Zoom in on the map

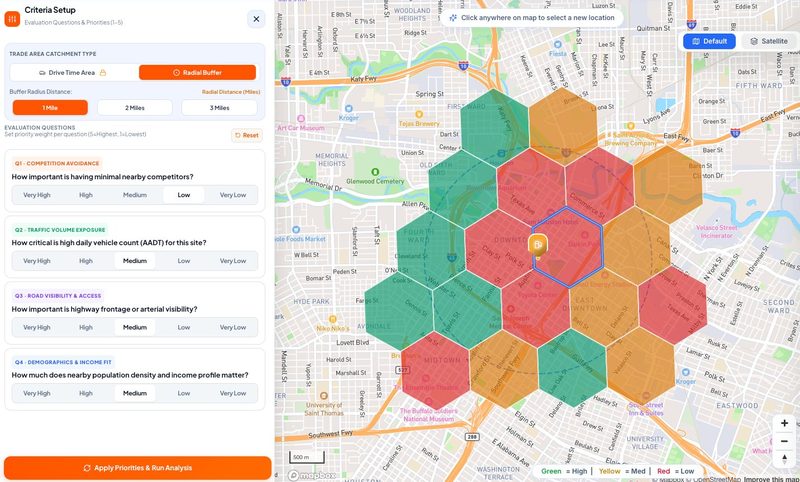[x=784, y=423]
